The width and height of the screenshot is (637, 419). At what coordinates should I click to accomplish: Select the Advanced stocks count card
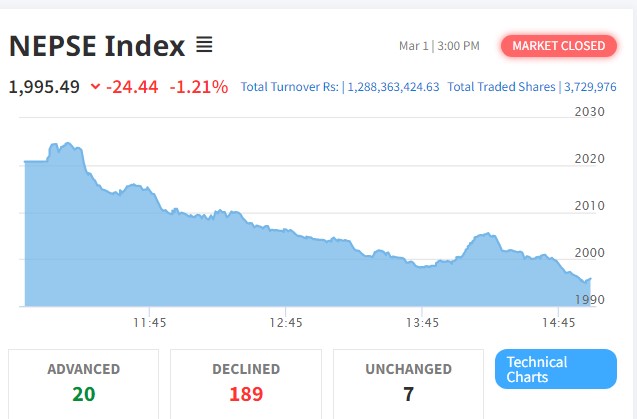coord(83,382)
